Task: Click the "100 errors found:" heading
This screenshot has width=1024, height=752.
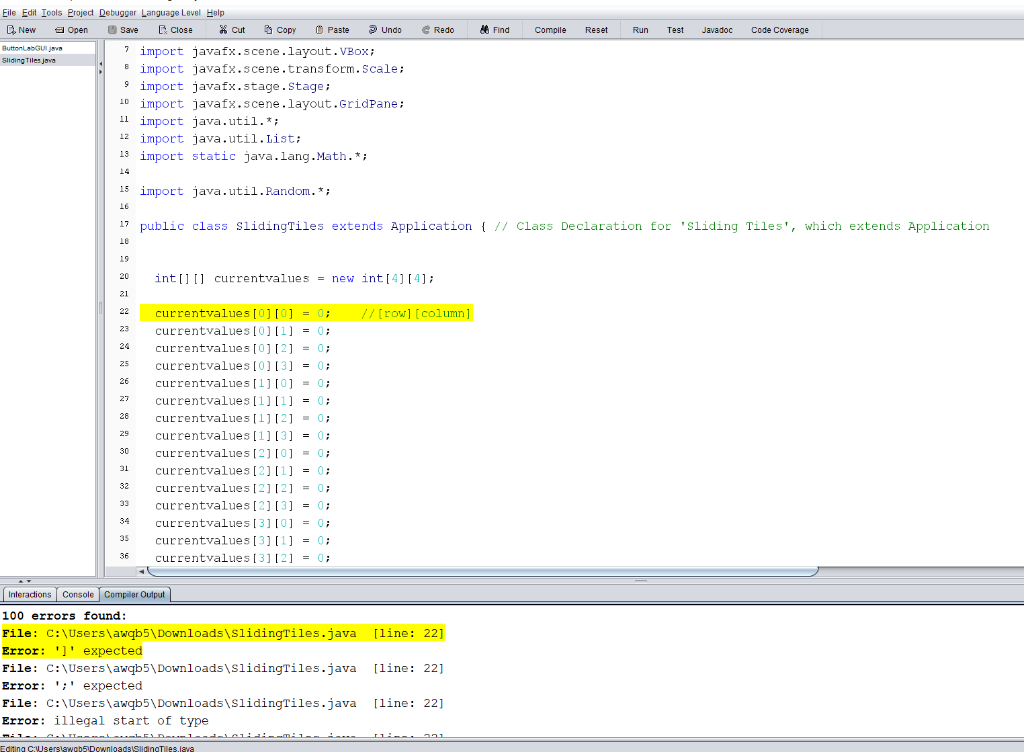Action: click(x=64, y=616)
